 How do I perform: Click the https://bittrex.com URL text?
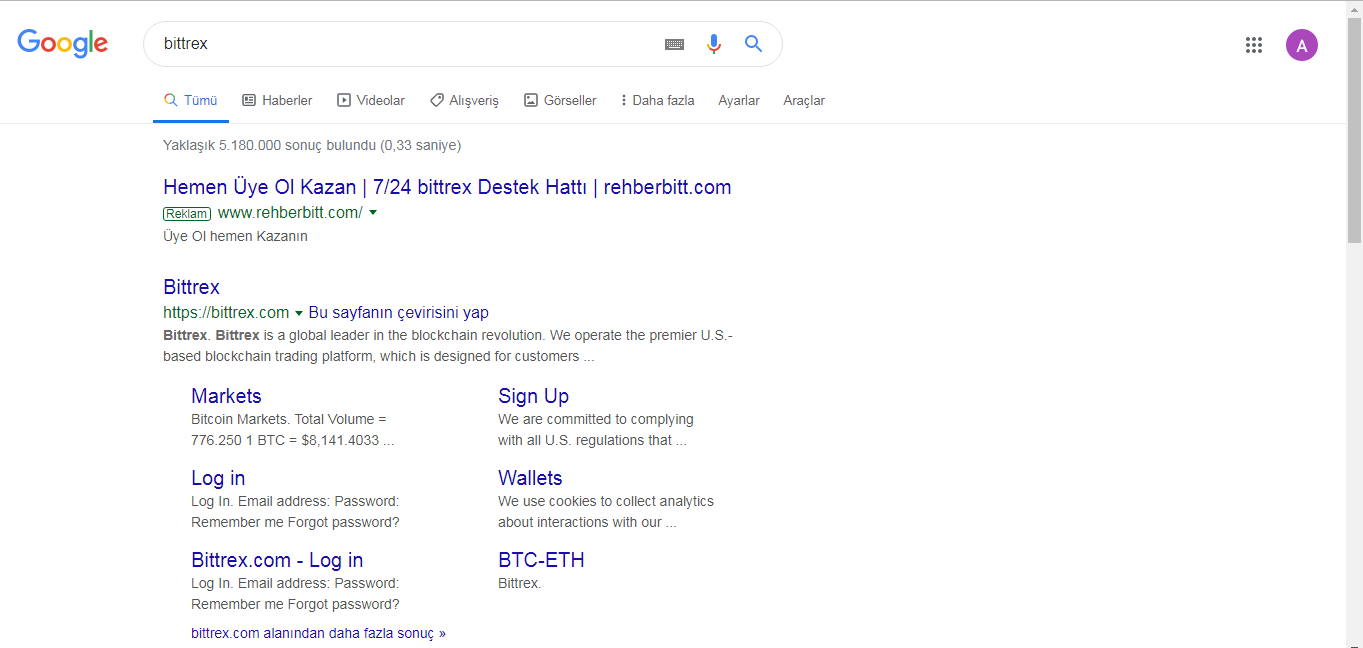(226, 312)
